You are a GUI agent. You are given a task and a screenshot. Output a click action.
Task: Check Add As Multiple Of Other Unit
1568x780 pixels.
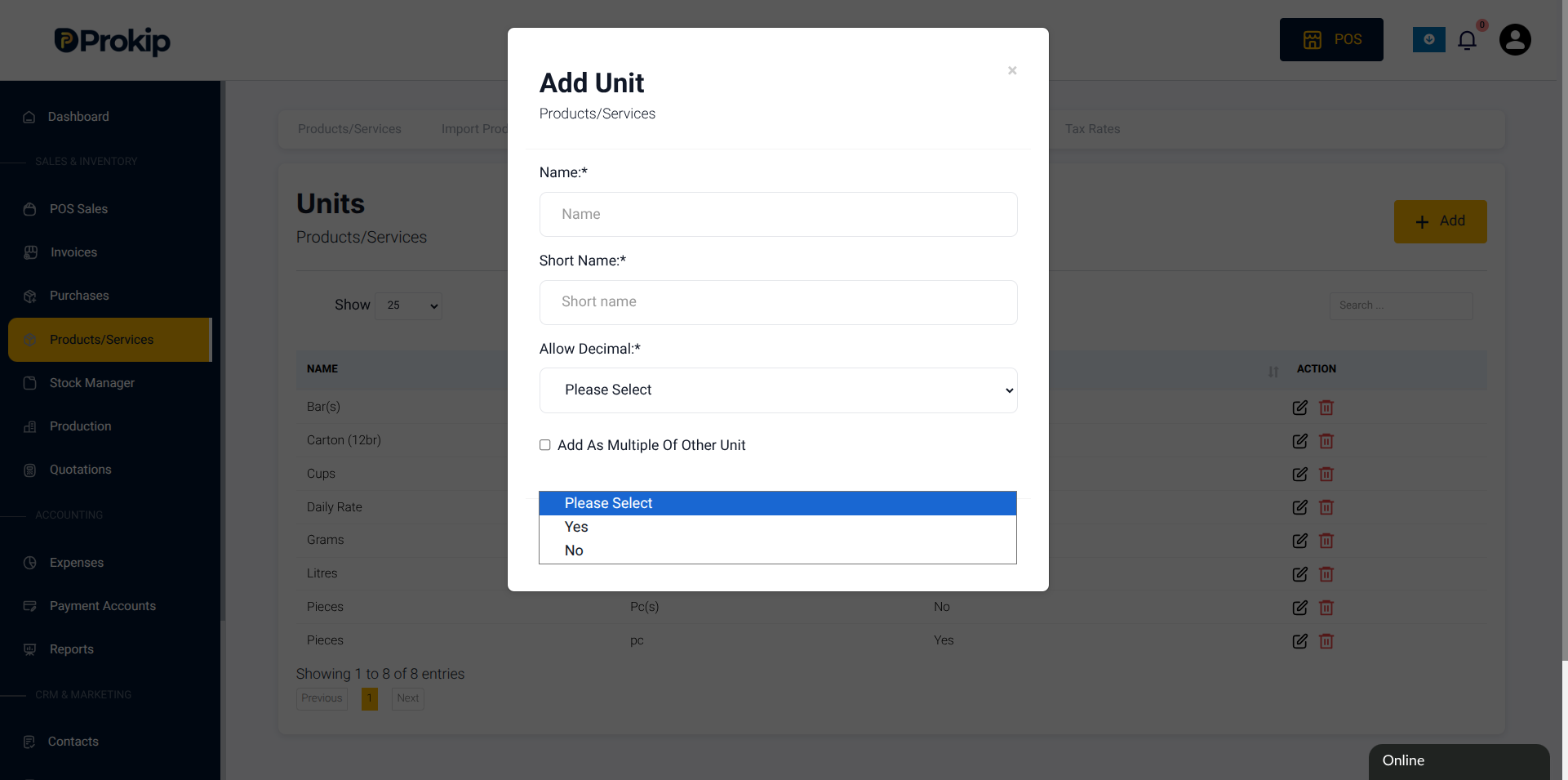tap(545, 445)
